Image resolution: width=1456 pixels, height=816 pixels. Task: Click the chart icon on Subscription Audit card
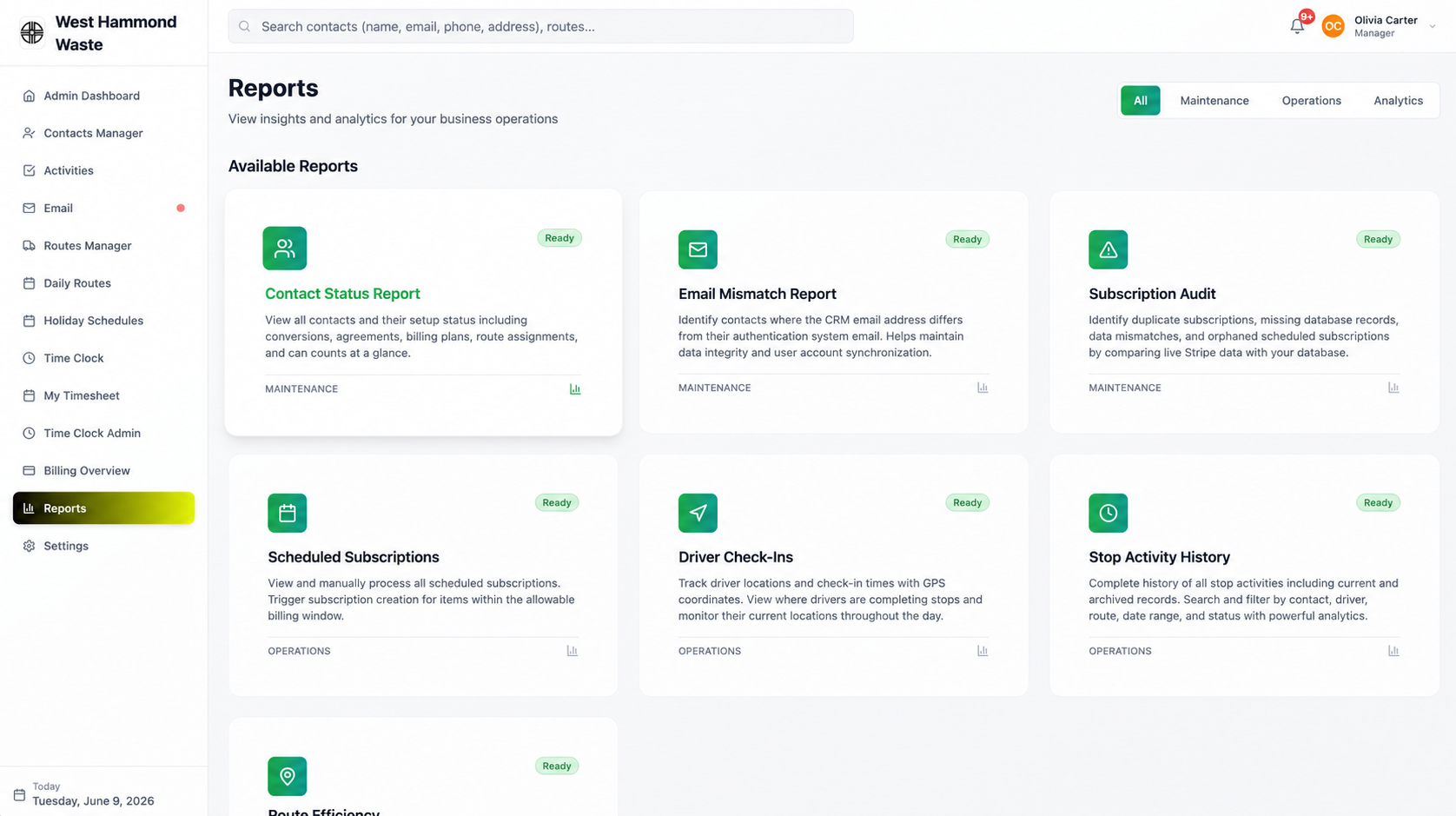pos(1393,388)
